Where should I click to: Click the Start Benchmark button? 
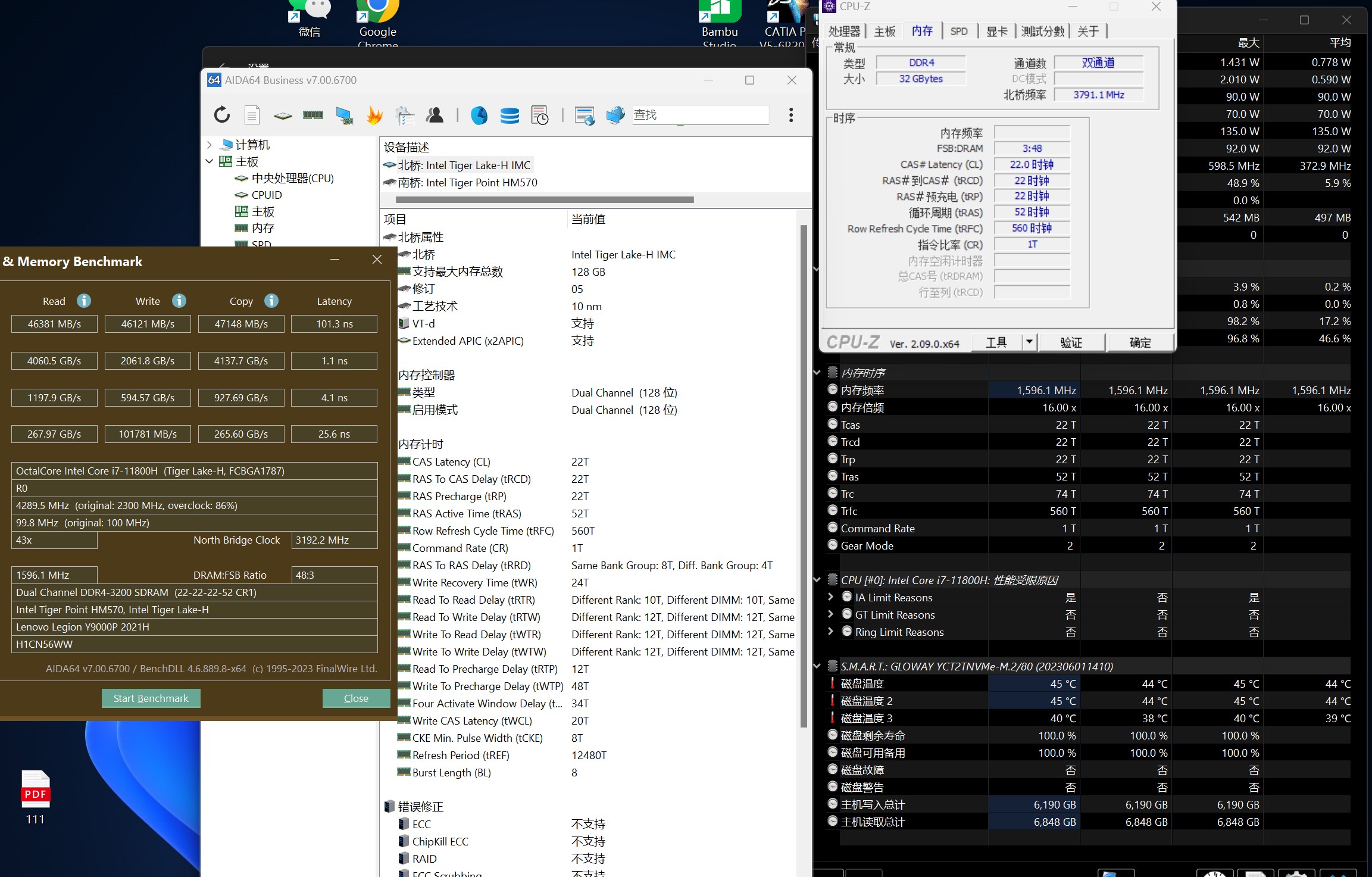pos(151,698)
